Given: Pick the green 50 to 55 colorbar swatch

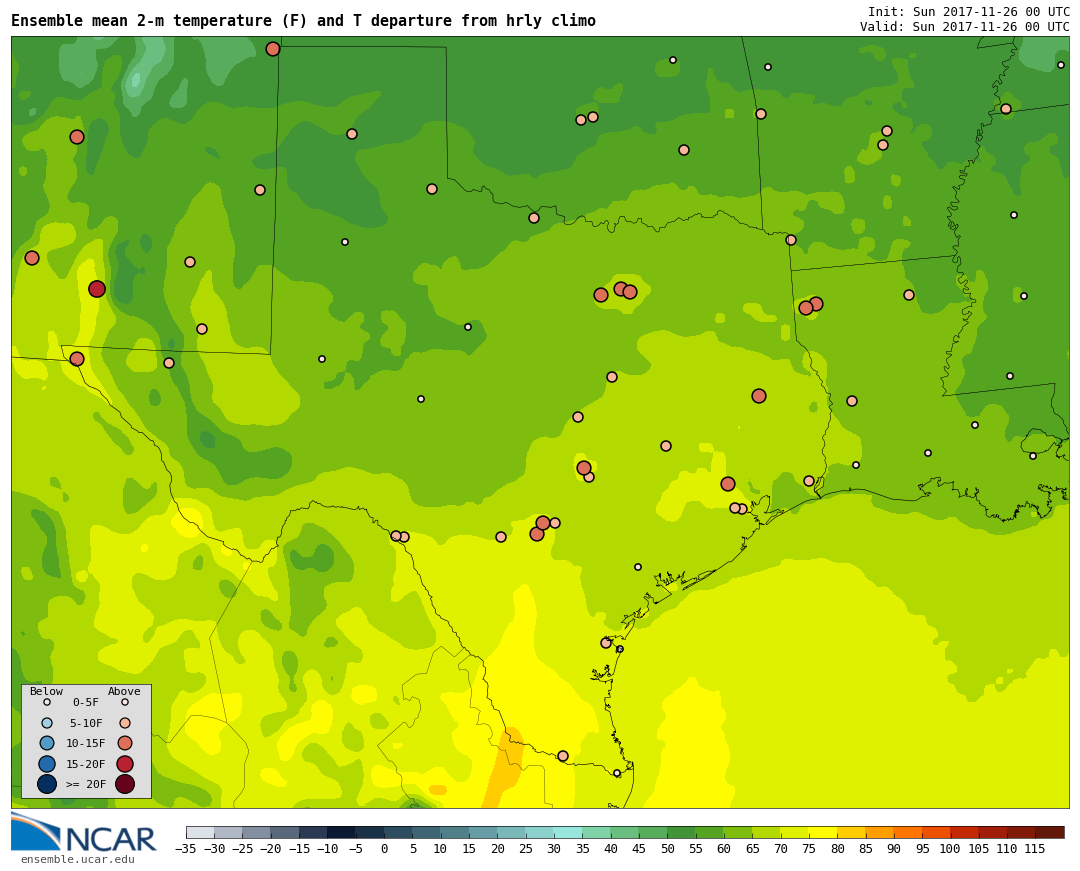Looking at the screenshot, I should pos(682,832).
